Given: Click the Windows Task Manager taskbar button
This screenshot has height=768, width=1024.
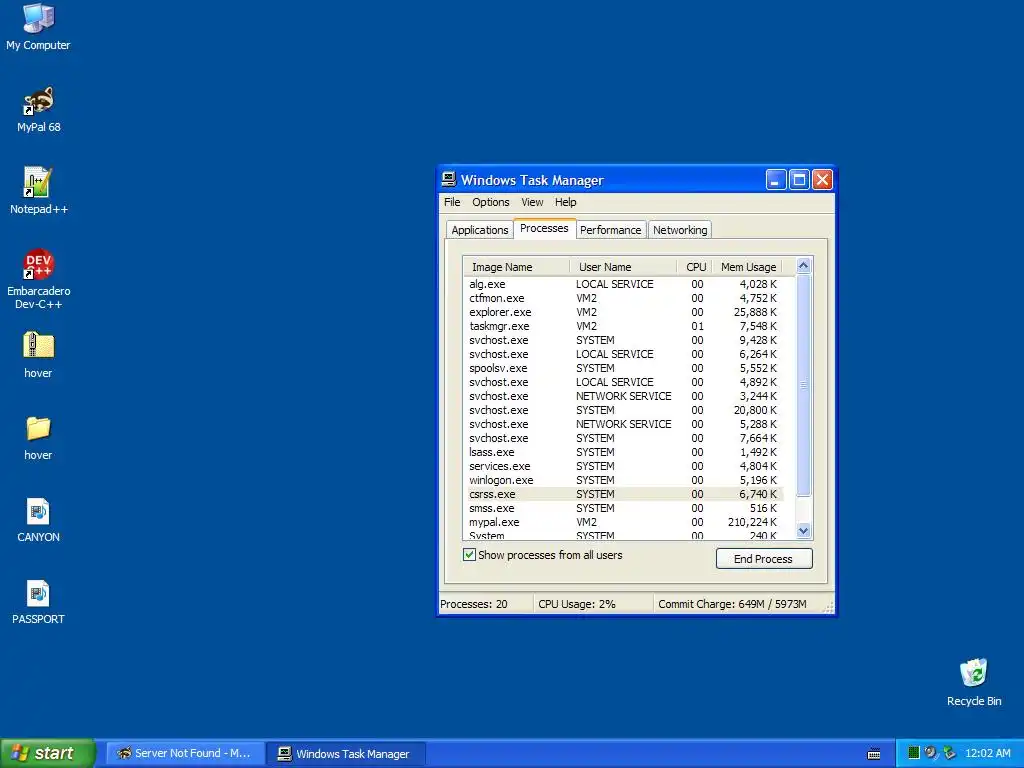Looking at the screenshot, I should (x=346, y=754).
